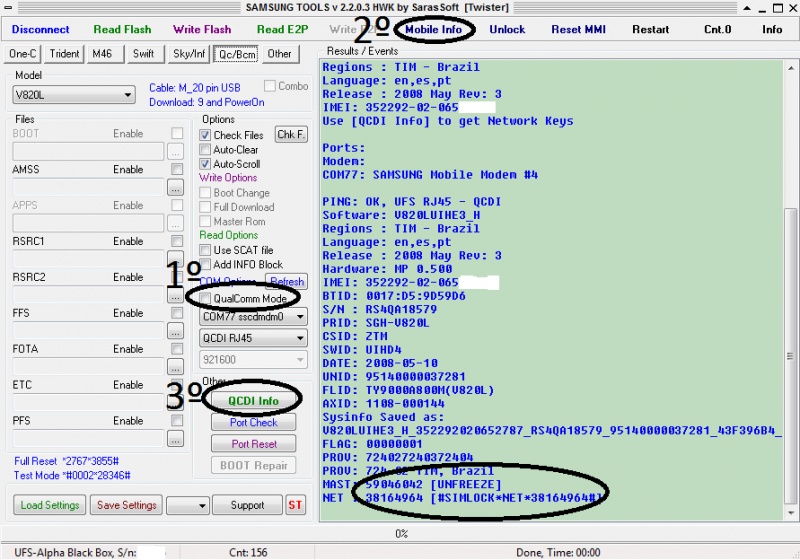800x560 pixels.
Task: Click Restart command
Action: (x=651, y=30)
